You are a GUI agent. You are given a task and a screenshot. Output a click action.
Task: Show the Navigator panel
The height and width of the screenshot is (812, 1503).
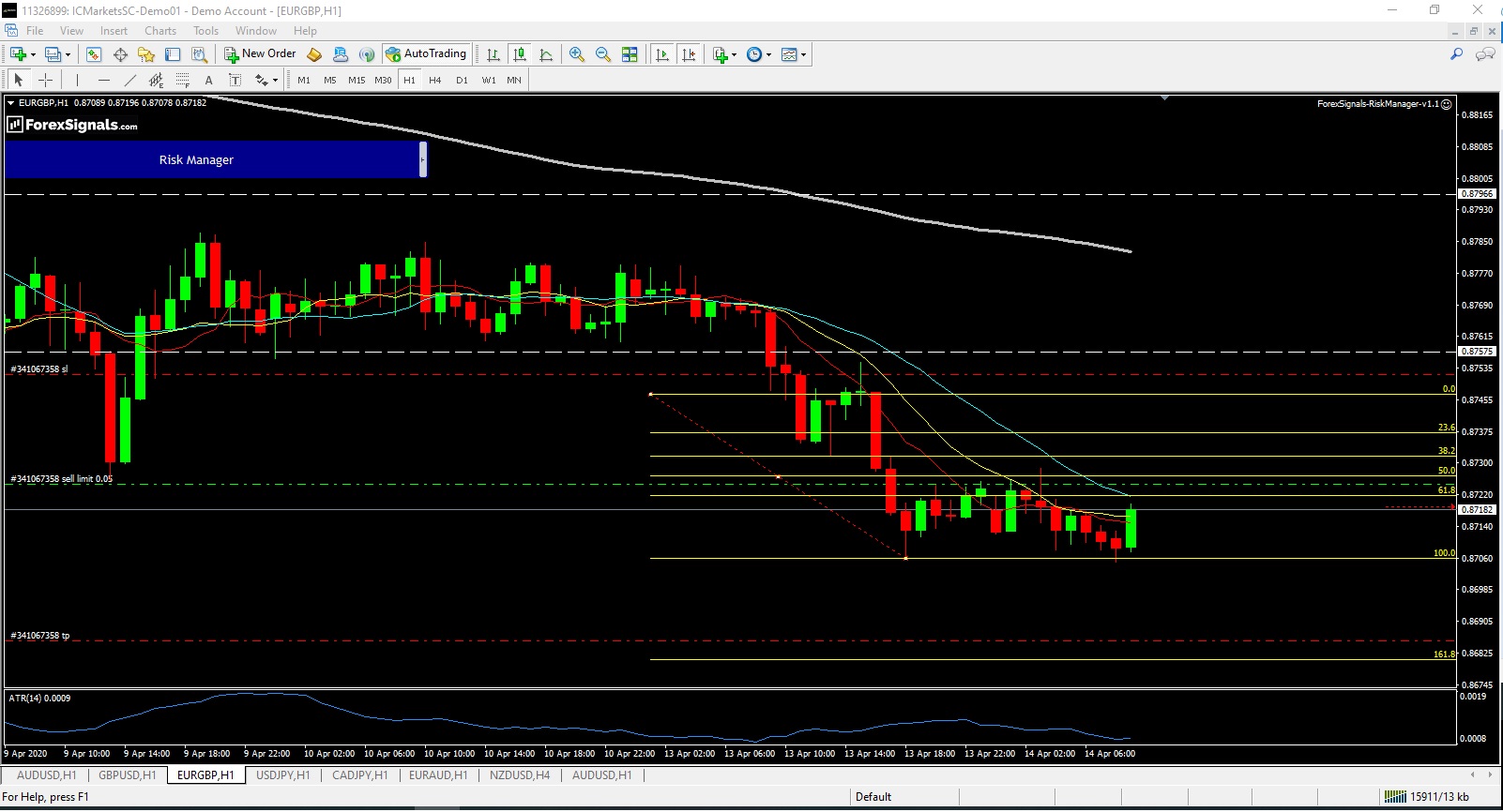146,54
